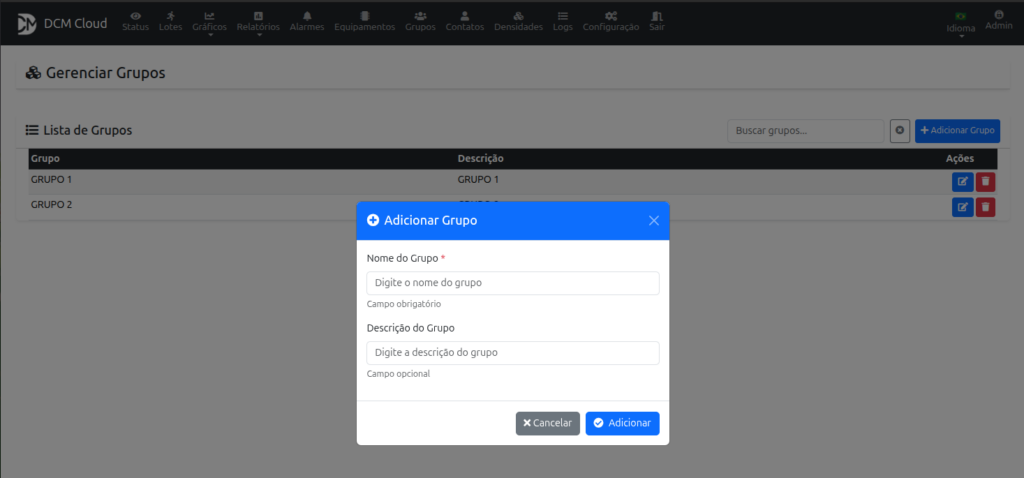The height and width of the screenshot is (478, 1024).
Task: Close the Adicionar Grupo dialog
Action: 654,221
